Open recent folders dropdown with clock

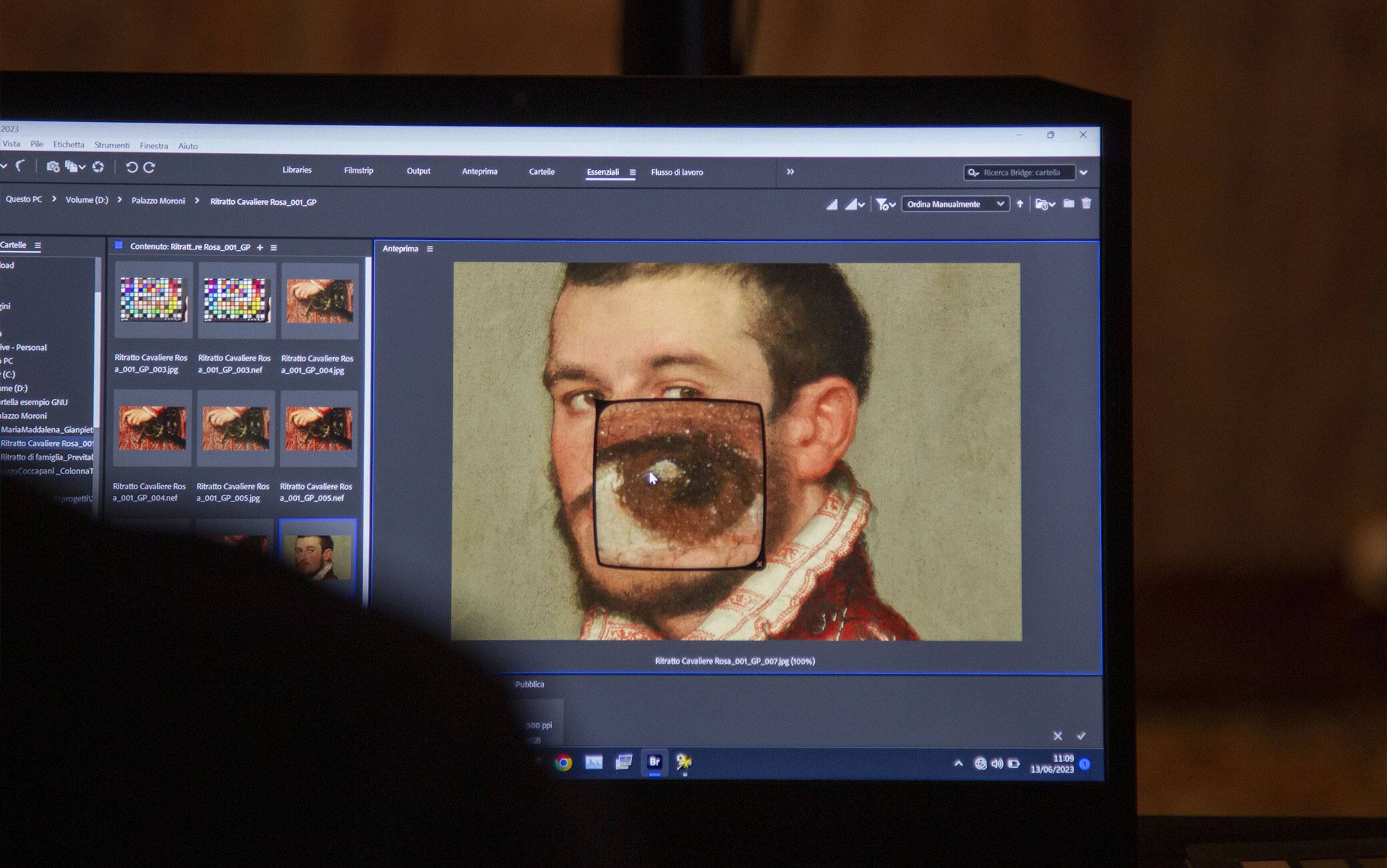click(x=1044, y=204)
